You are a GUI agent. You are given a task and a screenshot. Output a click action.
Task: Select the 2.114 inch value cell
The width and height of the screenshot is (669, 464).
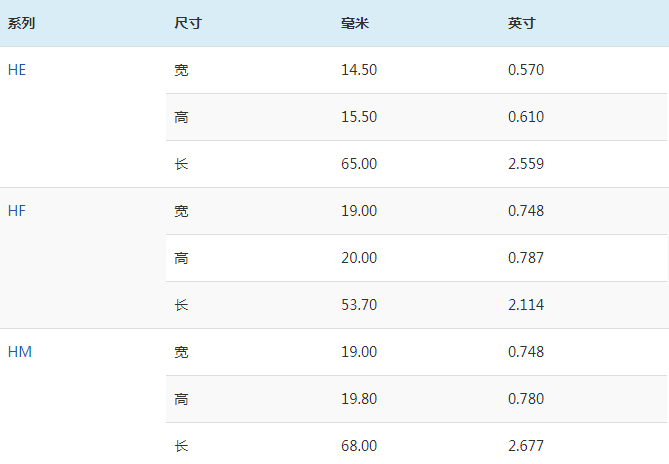click(526, 305)
